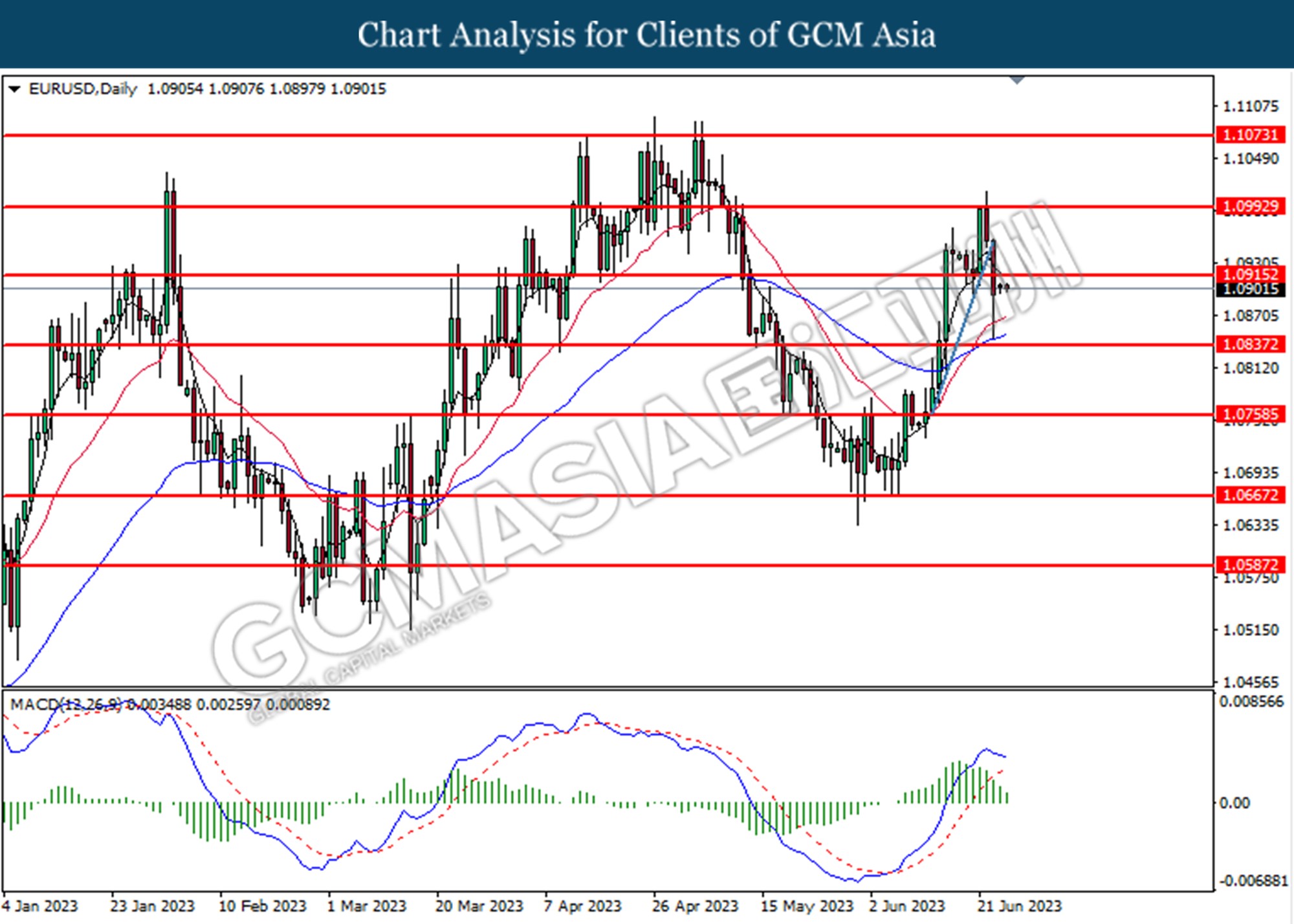1294x924 pixels.
Task: Click the Chart Analysis for Clients of GCM Asia title
Action: 647,35
